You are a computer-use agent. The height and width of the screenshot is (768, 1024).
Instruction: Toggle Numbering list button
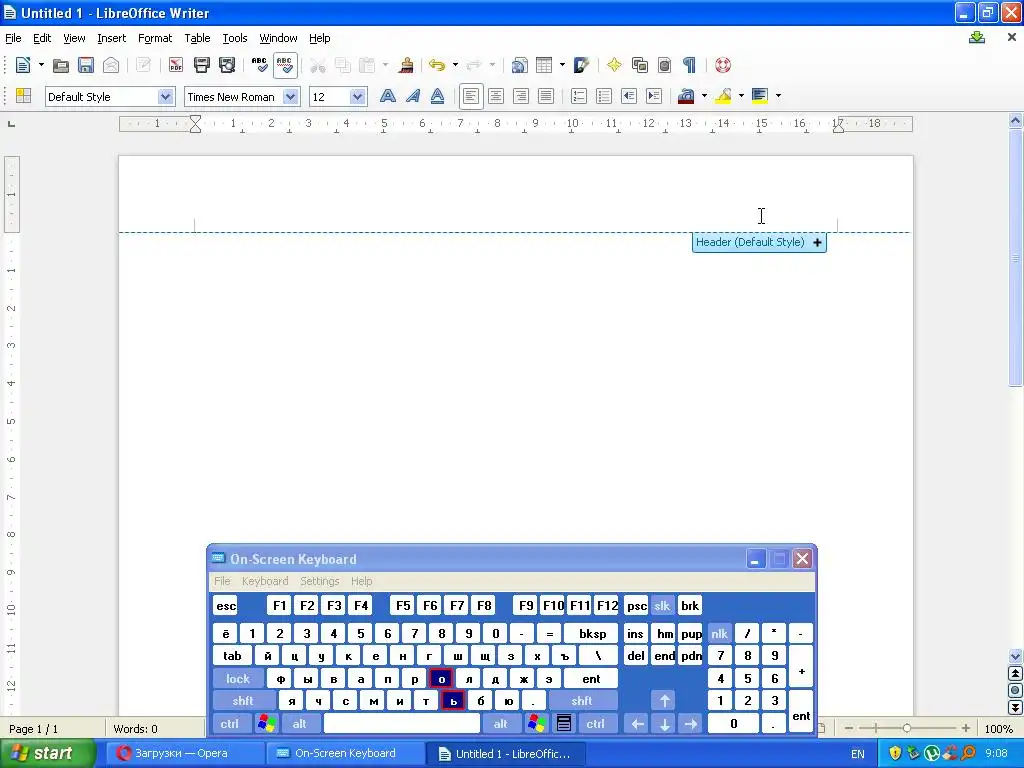[x=579, y=96]
